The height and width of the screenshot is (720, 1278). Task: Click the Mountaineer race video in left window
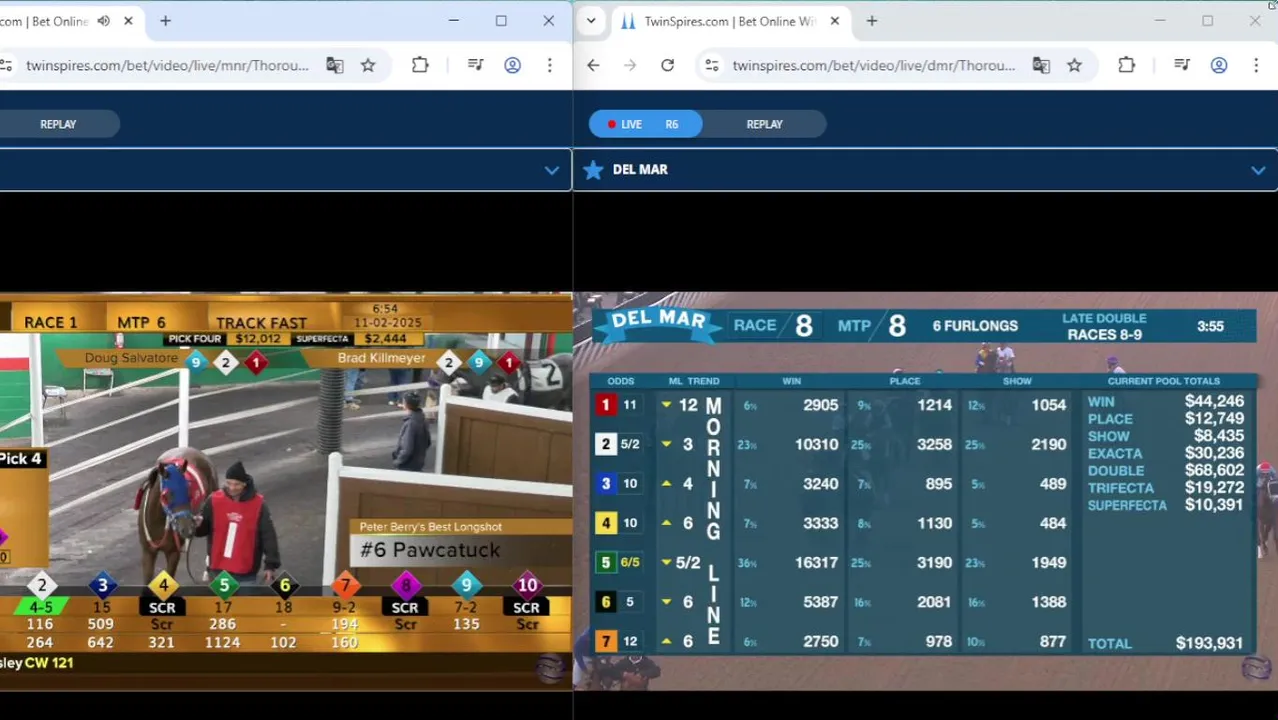point(286,491)
